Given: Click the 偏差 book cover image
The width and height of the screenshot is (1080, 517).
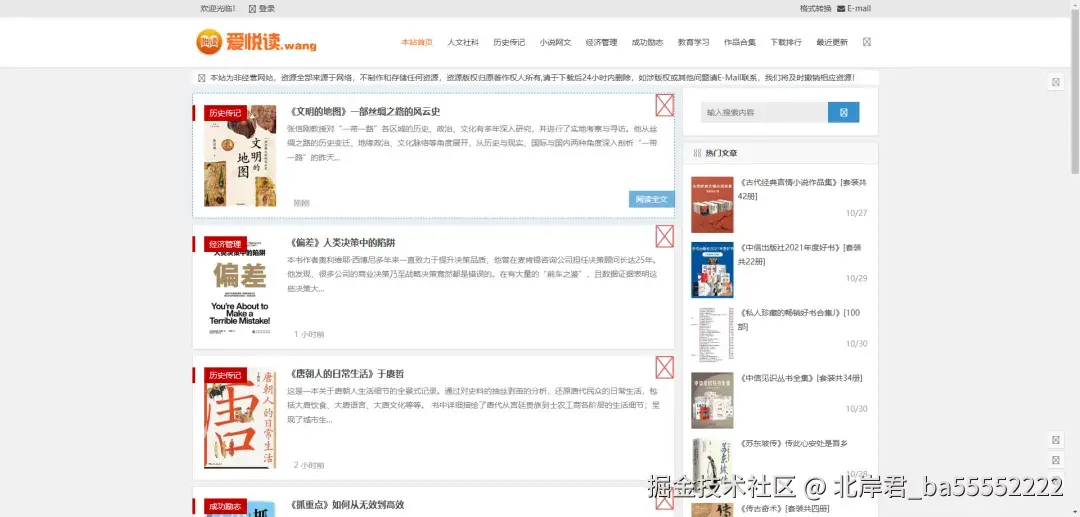Looking at the screenshot, I should (240, 286).
